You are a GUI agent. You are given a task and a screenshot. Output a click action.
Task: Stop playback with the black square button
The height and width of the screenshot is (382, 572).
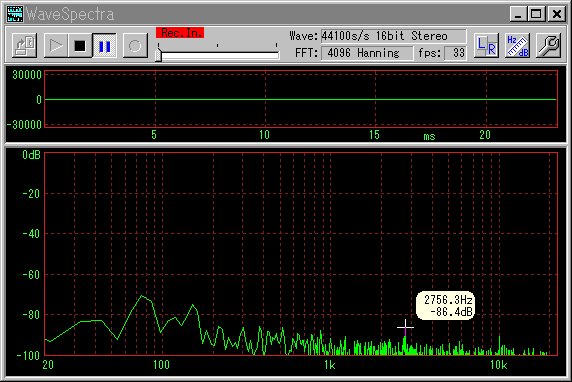(x=80, y=46)
